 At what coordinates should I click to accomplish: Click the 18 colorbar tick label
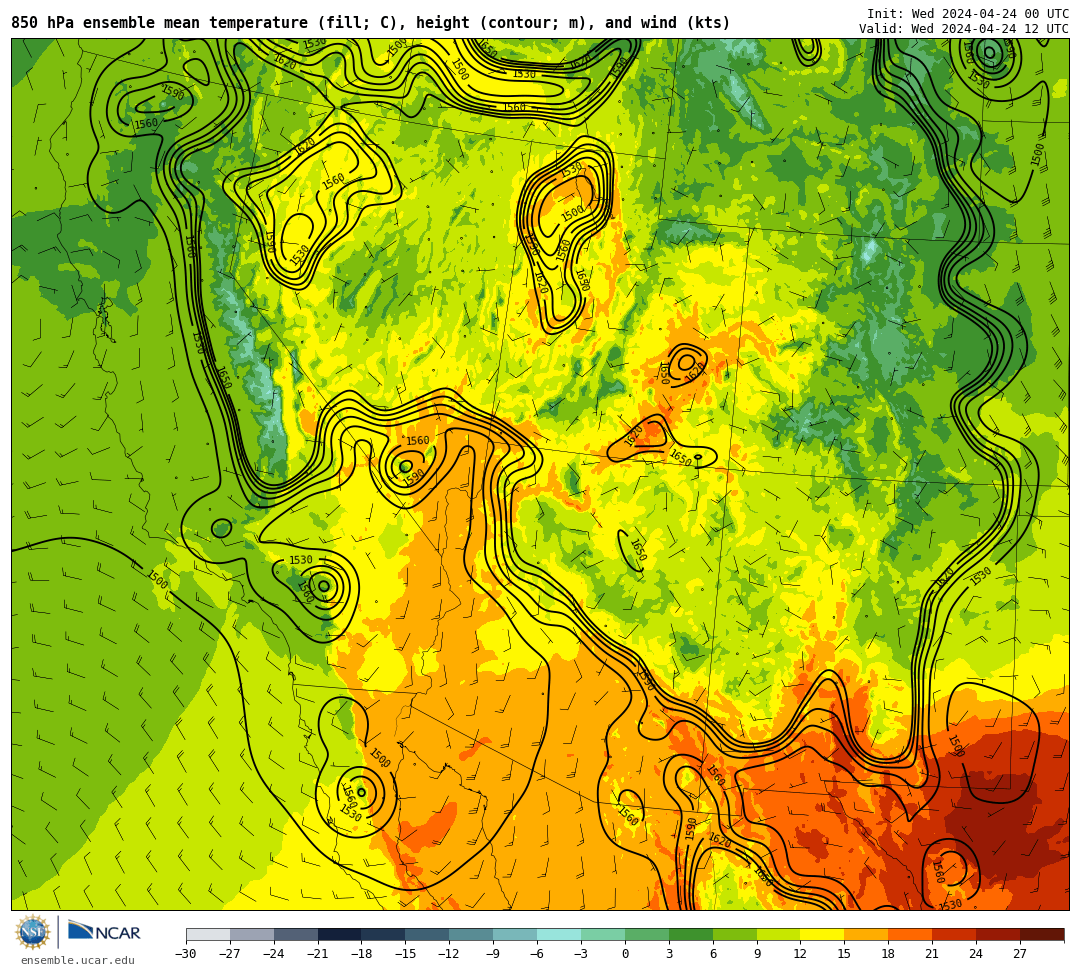pos(889,954)
